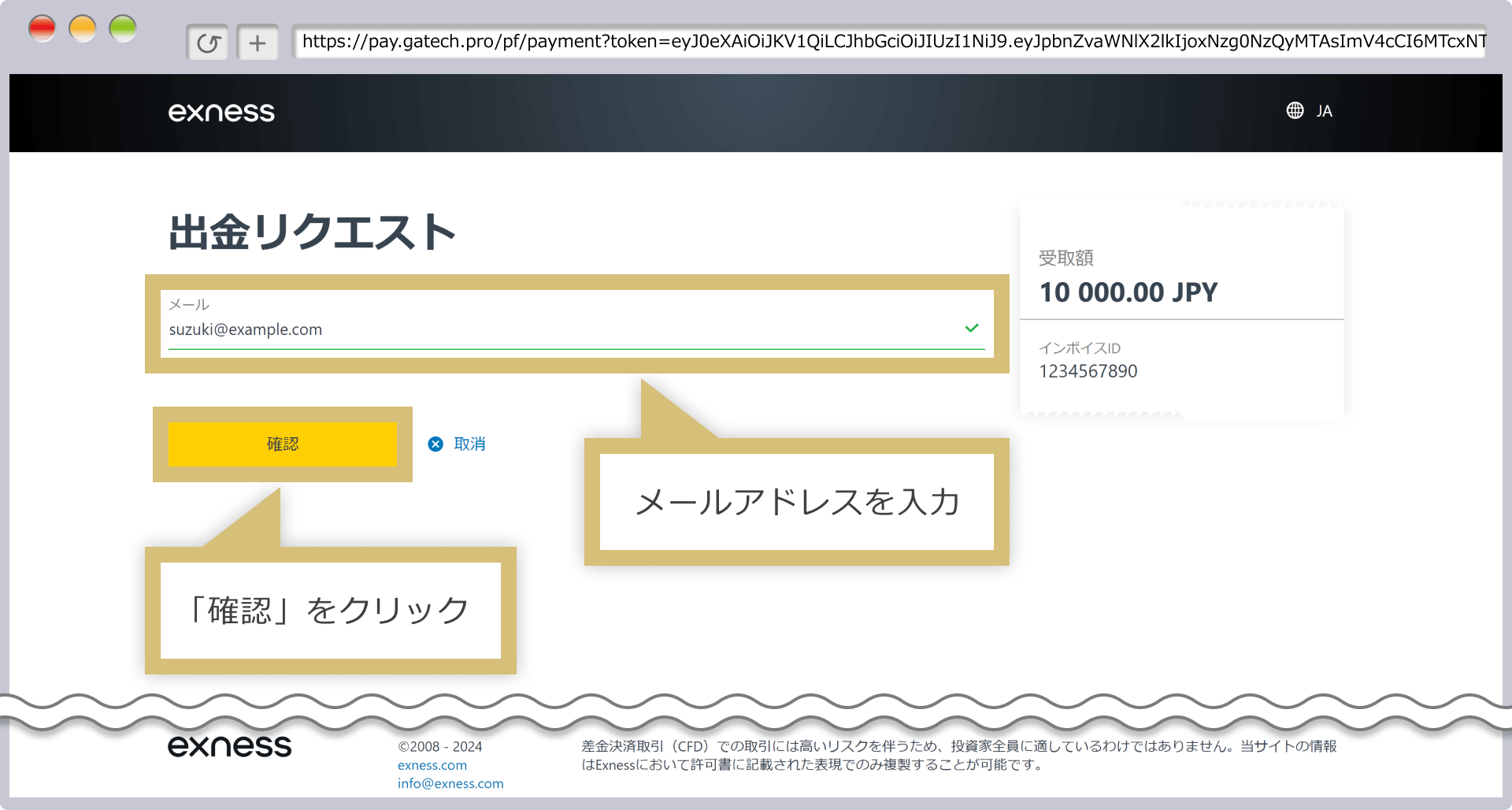Click the メール field label
This screenshot has height=810, width=1512.
pos(189,304)
